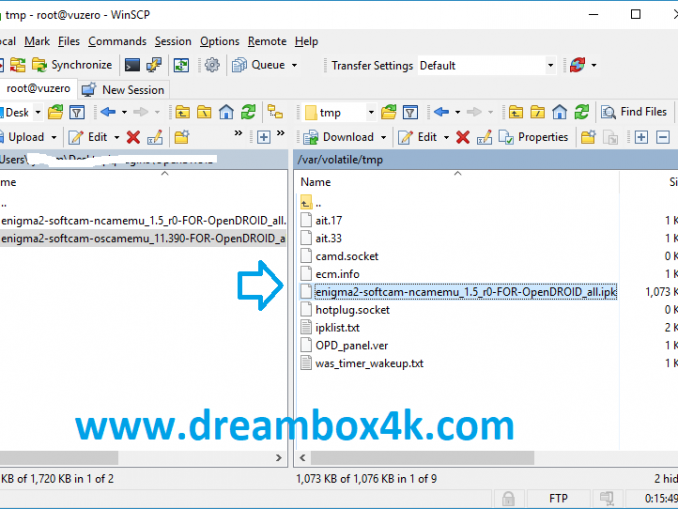Go to remote home directory icon
This screenshot has height=509, width=678.
[x=559, y=112]
